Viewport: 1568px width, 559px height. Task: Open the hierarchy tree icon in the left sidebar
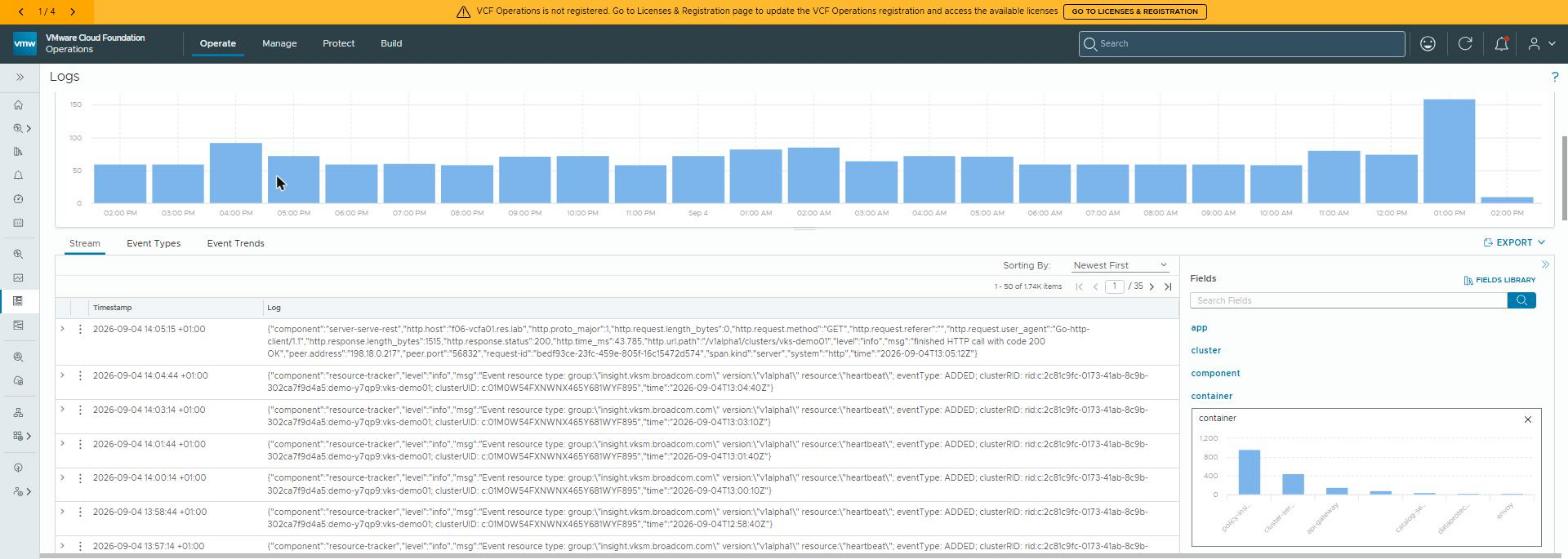[18, 412]
